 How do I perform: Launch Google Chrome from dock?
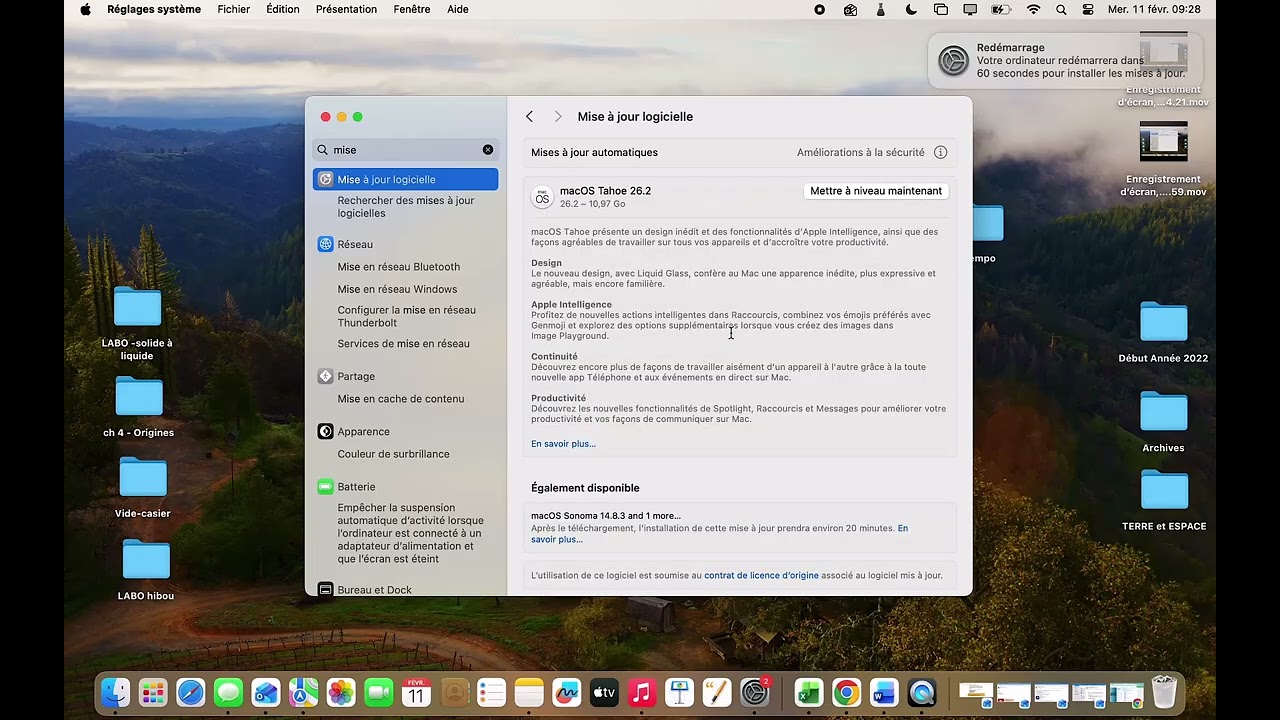click(847, 692)
